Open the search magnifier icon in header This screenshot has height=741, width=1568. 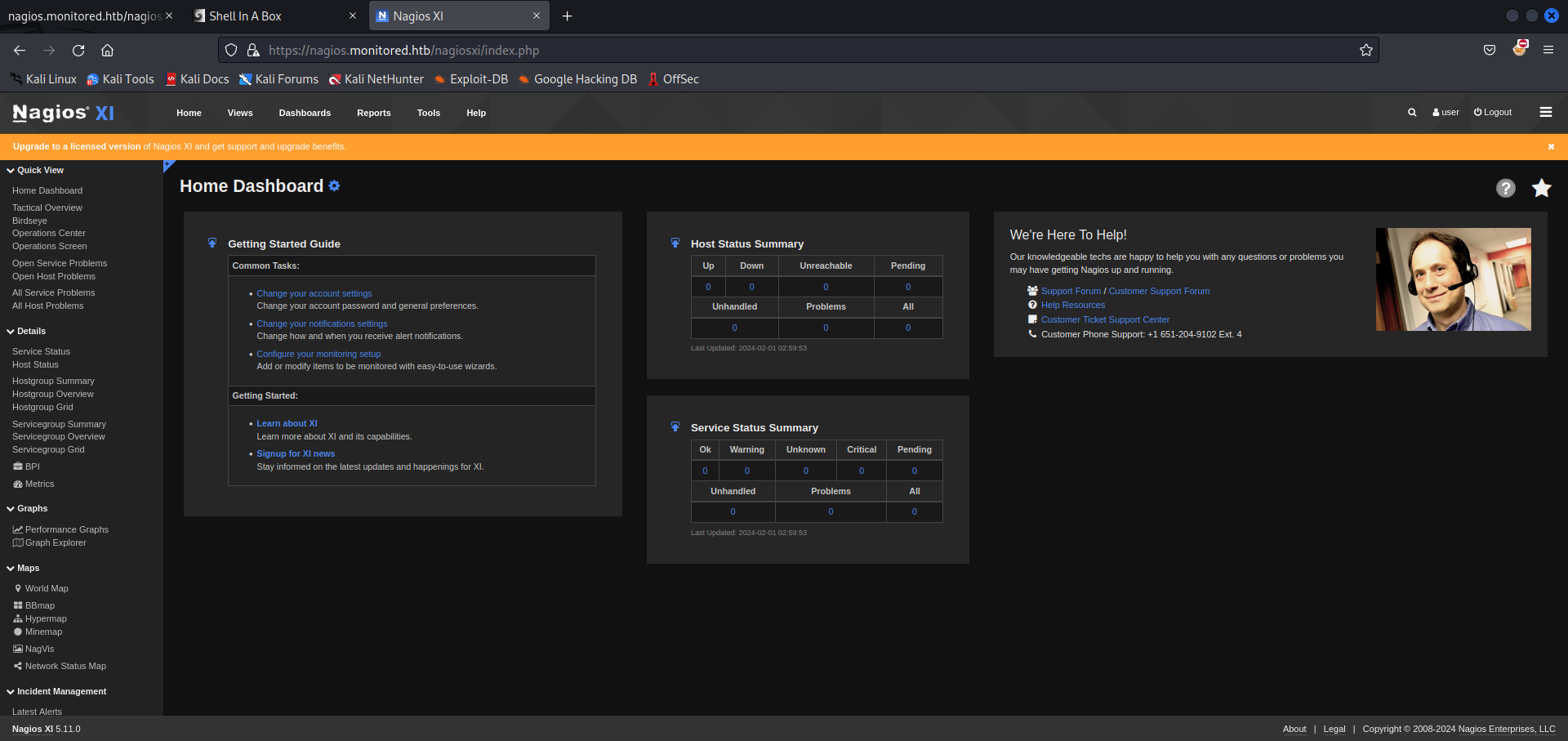tap(1412, 113)
